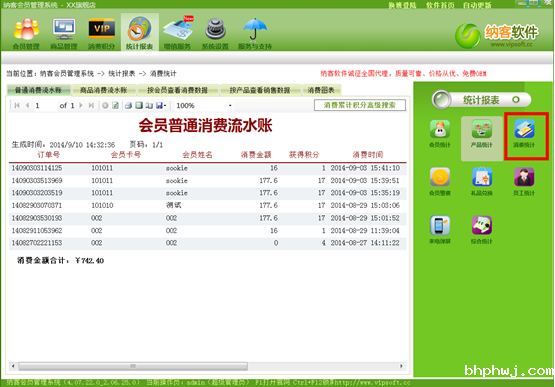
Task: Go to next report page arrow
Action: coord(81,106)
